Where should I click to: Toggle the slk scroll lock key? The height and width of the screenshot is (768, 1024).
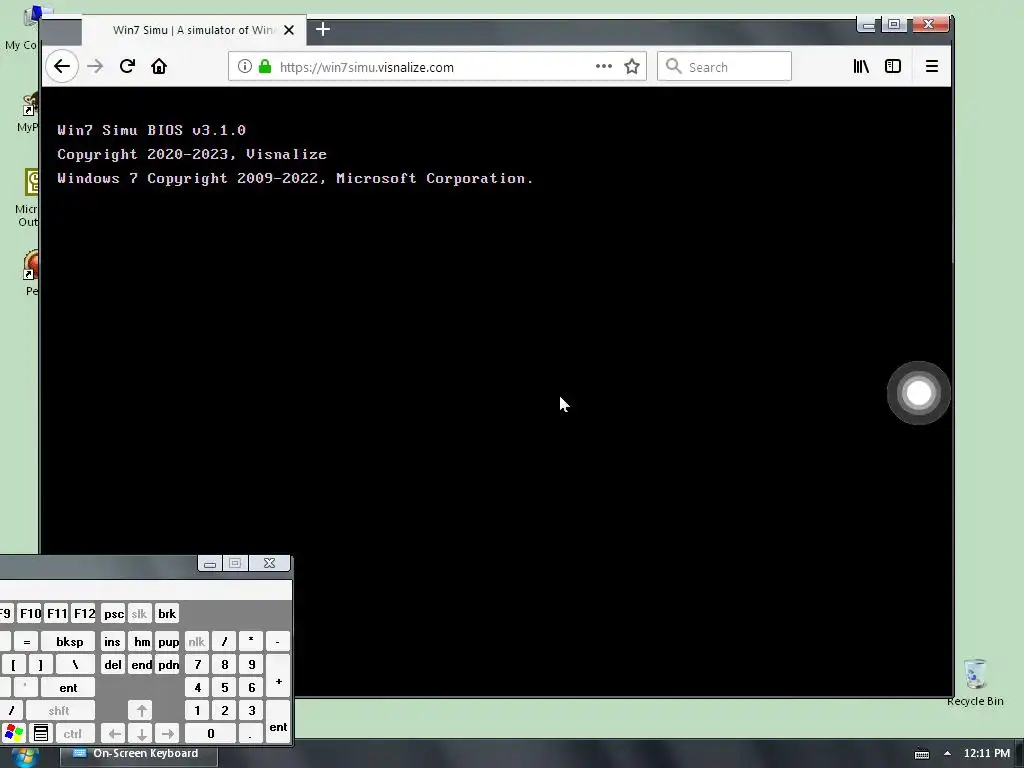(139, 614)
